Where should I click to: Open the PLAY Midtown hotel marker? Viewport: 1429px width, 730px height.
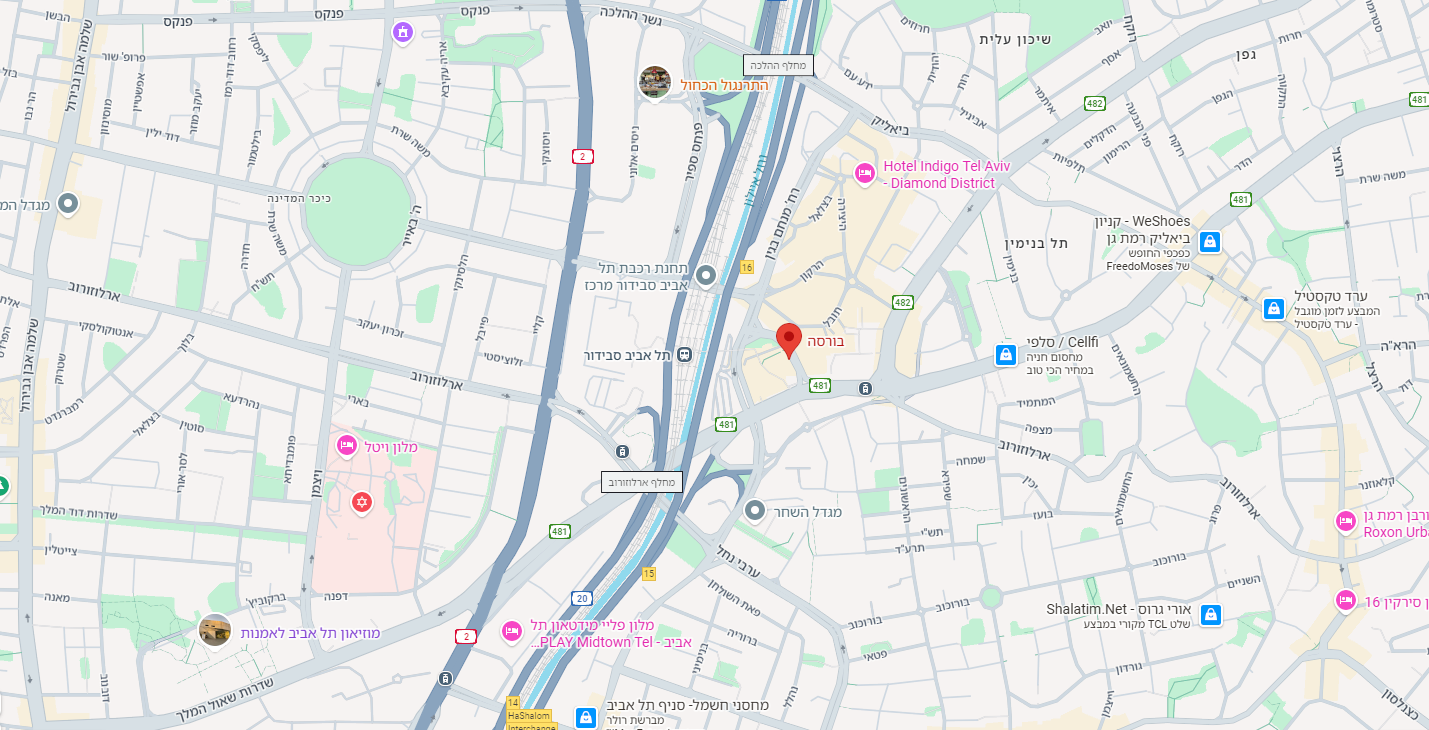(511, 631)
